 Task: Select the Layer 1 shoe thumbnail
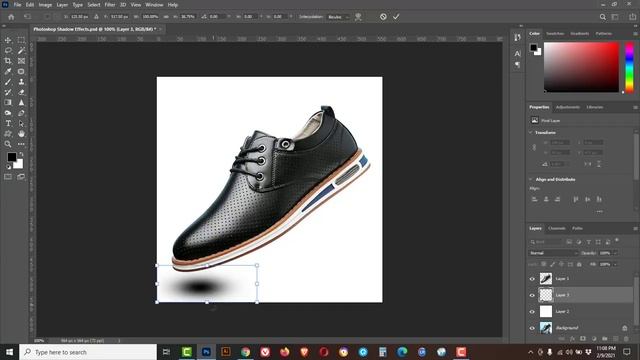(546, 279)
